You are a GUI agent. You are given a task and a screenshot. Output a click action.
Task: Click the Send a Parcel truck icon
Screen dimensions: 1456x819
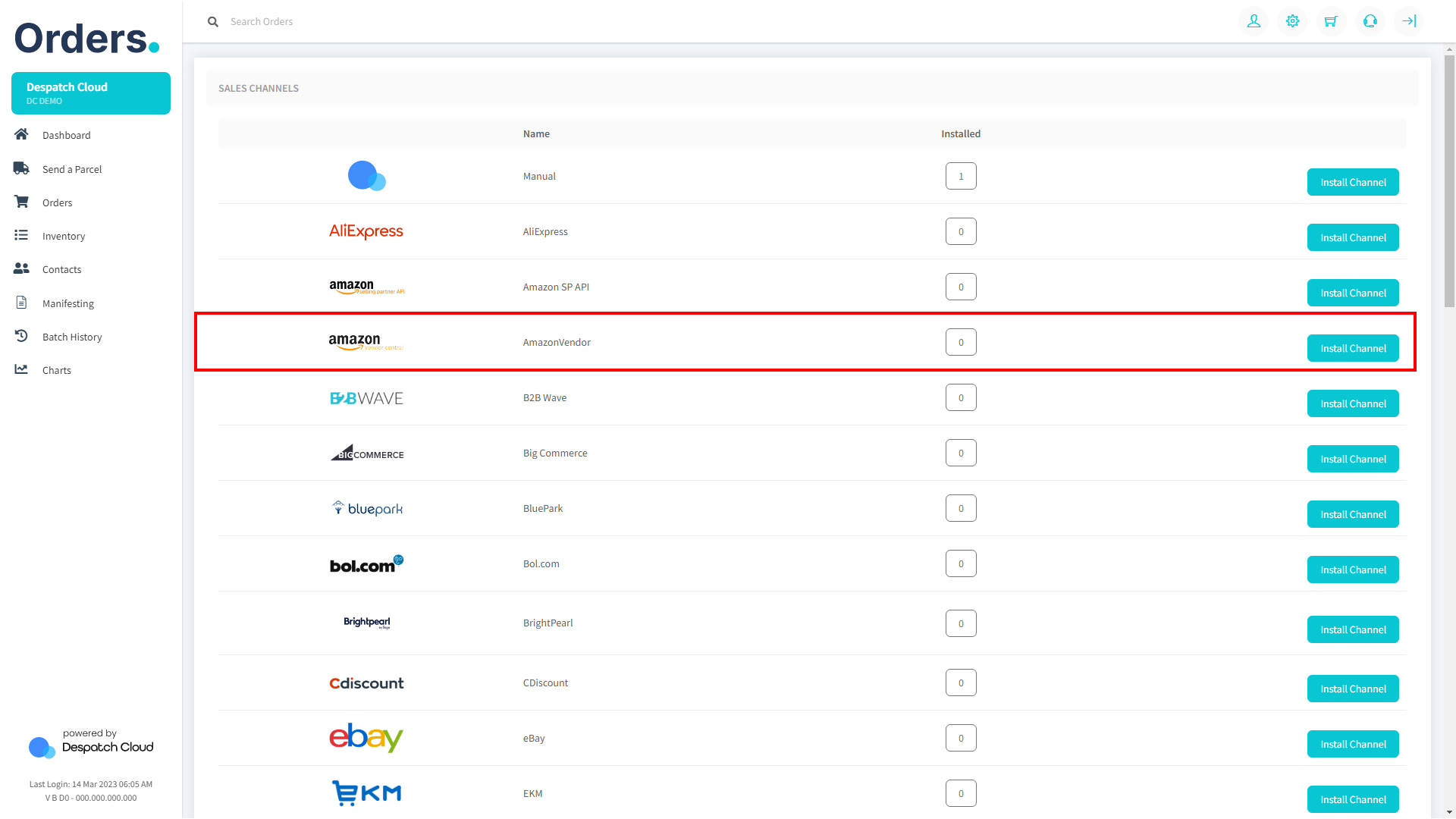coord(21,168)
